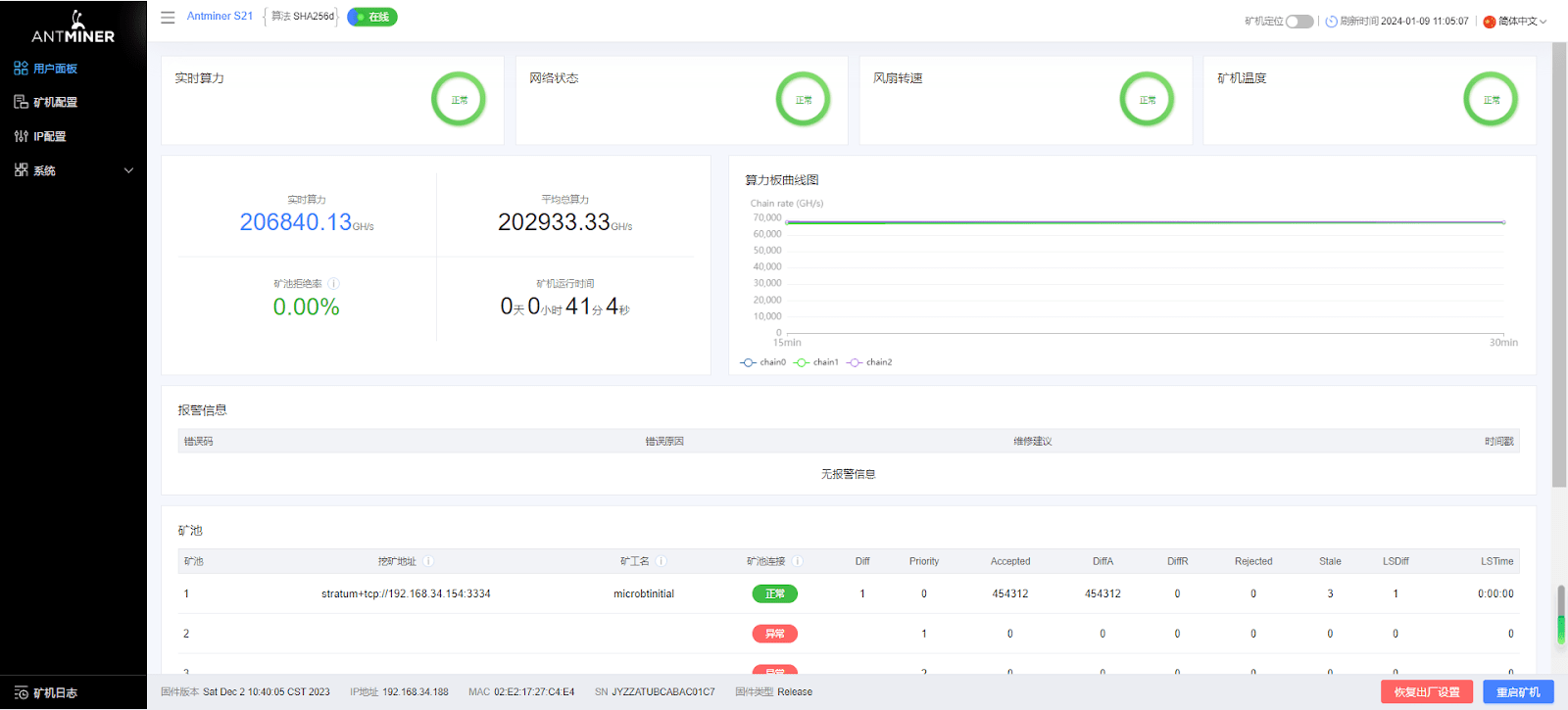Click the info icon next to 矿池拒绝率
Image resolution: width=1568 pixels, height=710 pixels.
pos(333,284)
